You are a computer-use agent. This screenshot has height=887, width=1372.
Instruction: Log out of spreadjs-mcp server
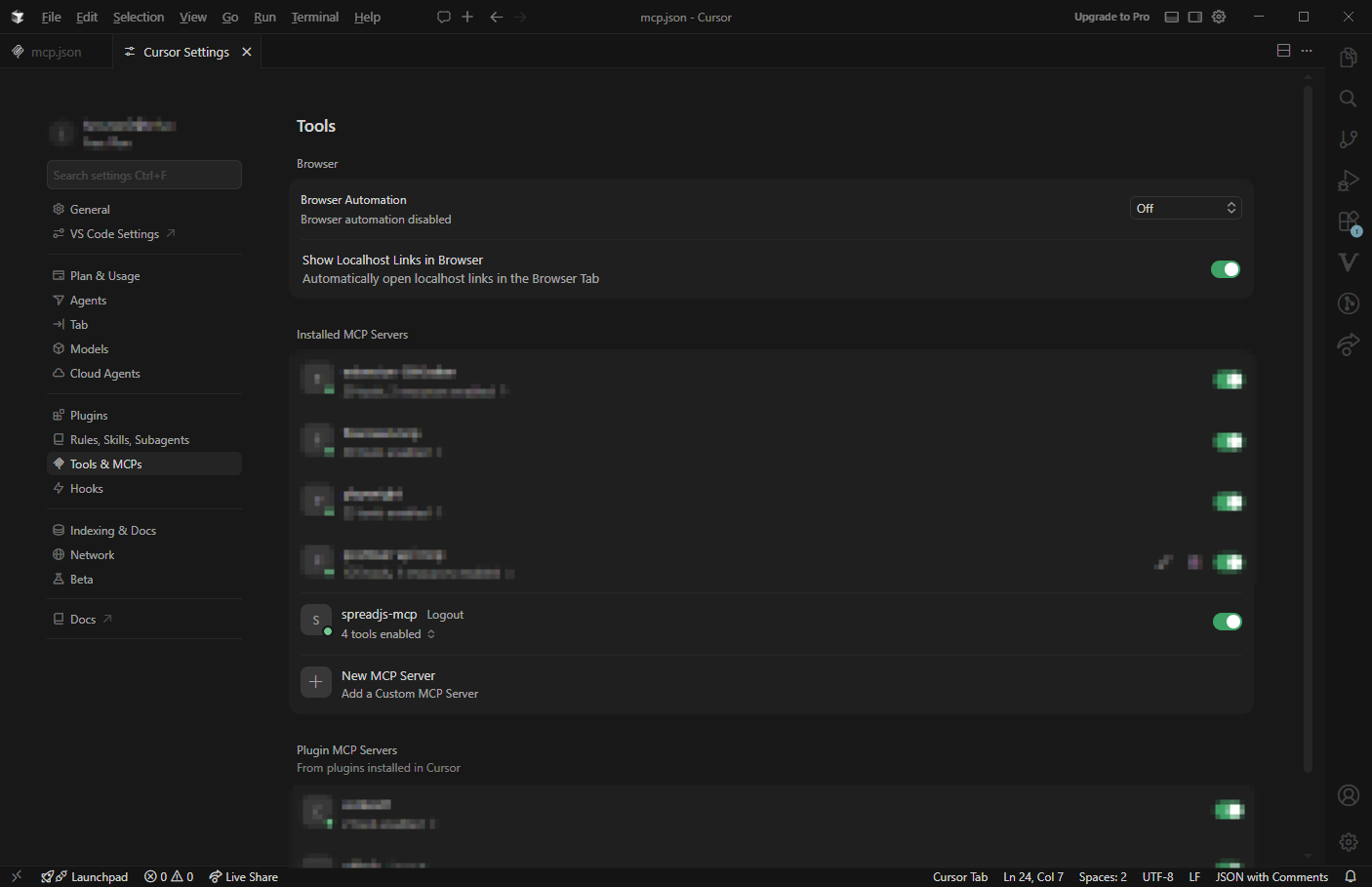point(445,615)
